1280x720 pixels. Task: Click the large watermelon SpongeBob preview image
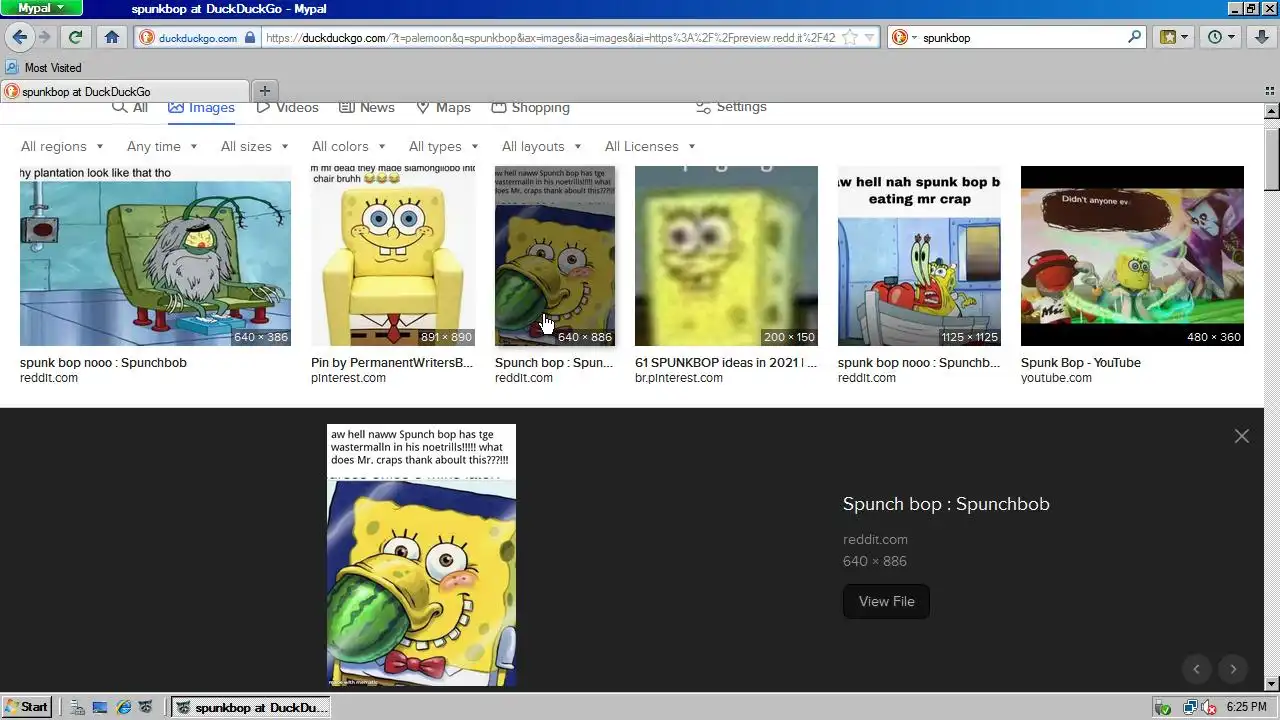click(x=421, y=555)
